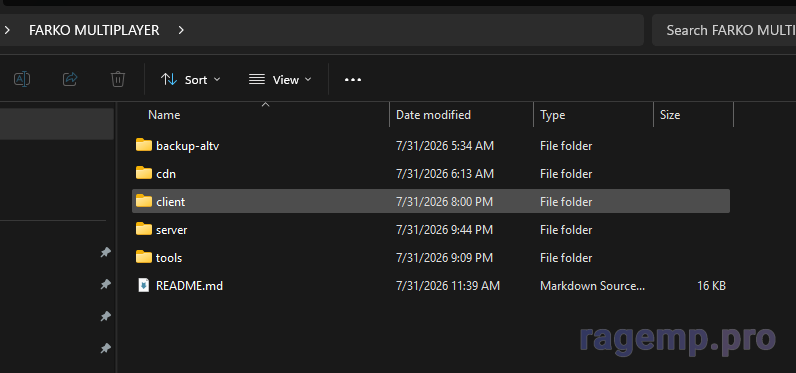Sort by Size column header
The height and width of the screenshot is (373, 796).
(x=670, y=115)
